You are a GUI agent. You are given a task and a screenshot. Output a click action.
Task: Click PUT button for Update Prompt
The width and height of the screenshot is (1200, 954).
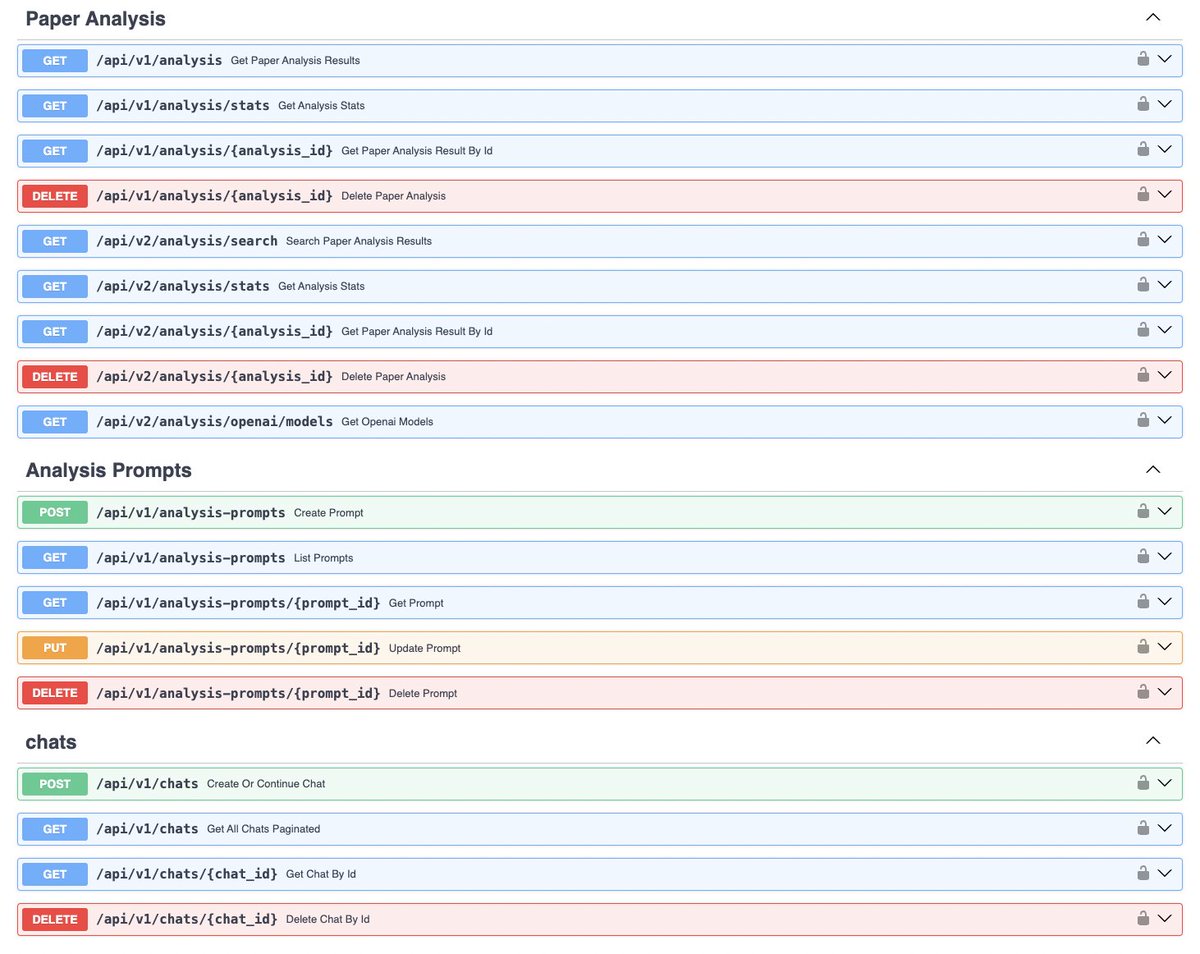pyautogui.click(x=55, y=648)
